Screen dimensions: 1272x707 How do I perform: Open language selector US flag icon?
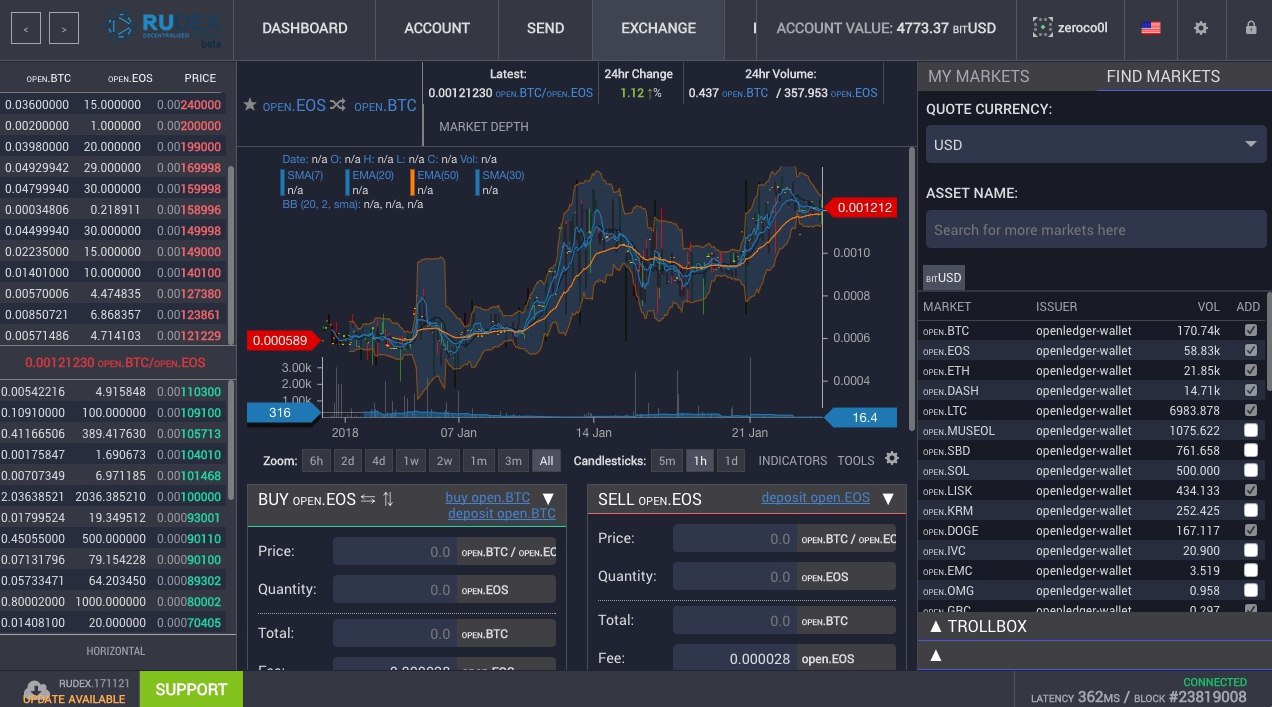coord(1151,28)
